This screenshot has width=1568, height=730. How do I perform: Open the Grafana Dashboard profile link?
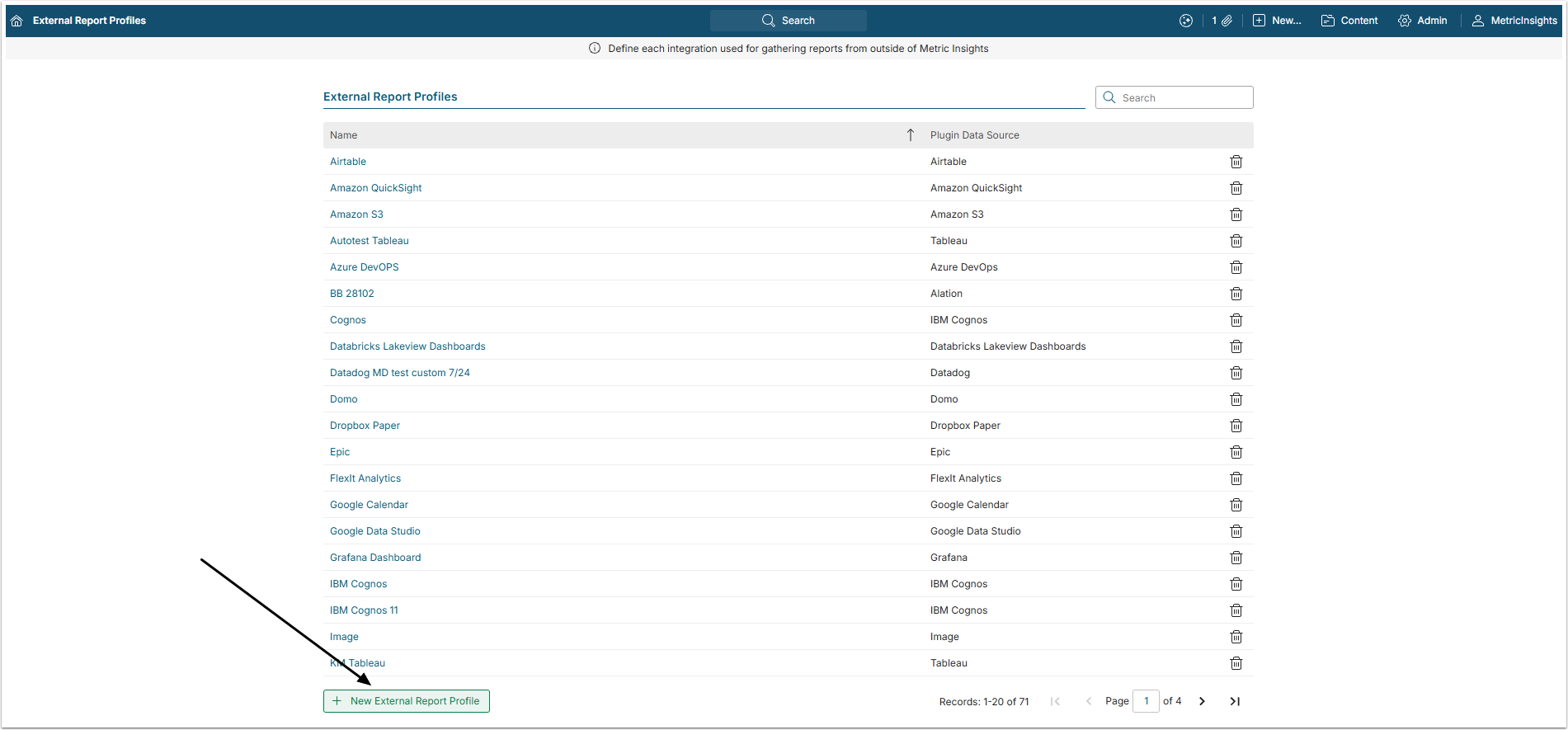coord(375,558)
